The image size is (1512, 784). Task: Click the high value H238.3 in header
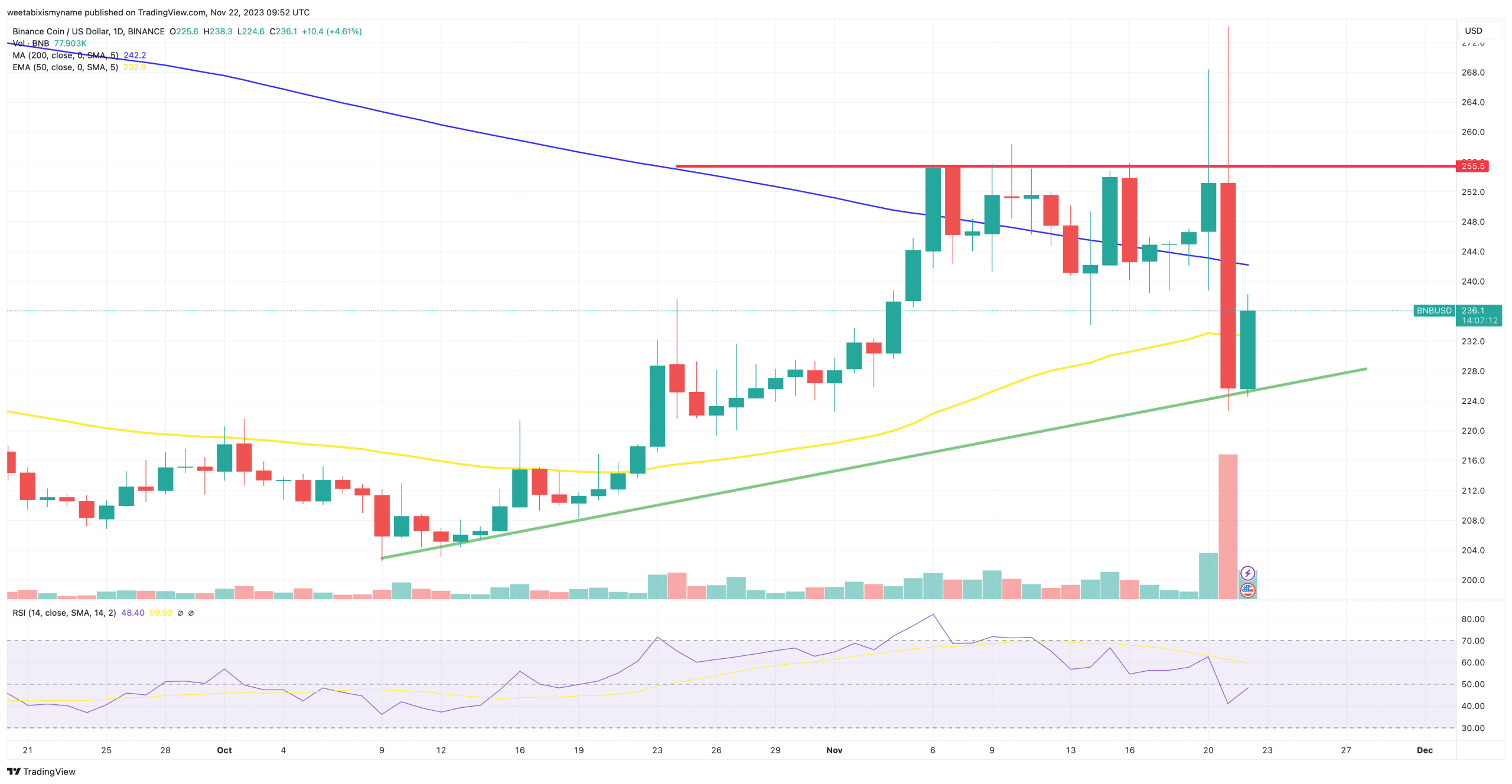[217, 31]
